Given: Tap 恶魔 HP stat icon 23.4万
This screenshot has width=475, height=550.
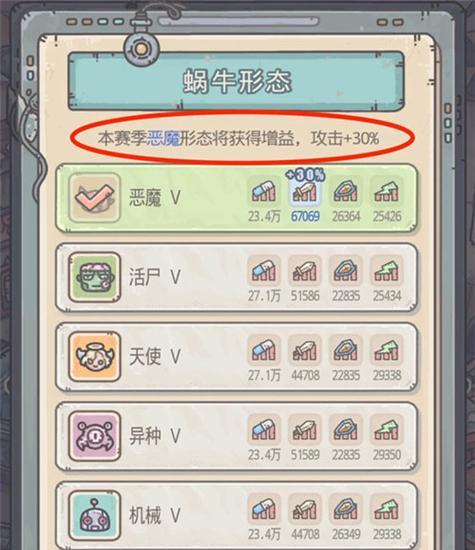Looking at the screenshot, I should click(x=264, y=191).
